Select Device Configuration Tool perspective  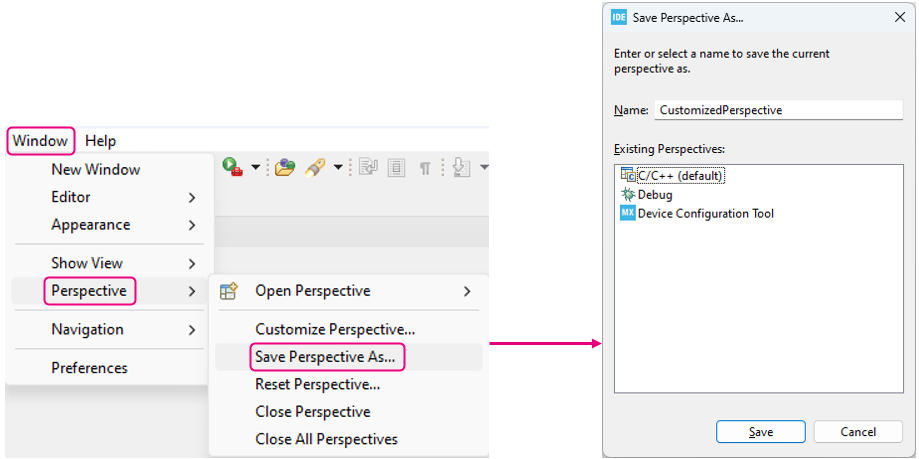pyautogui.click(x=697, y=213)
